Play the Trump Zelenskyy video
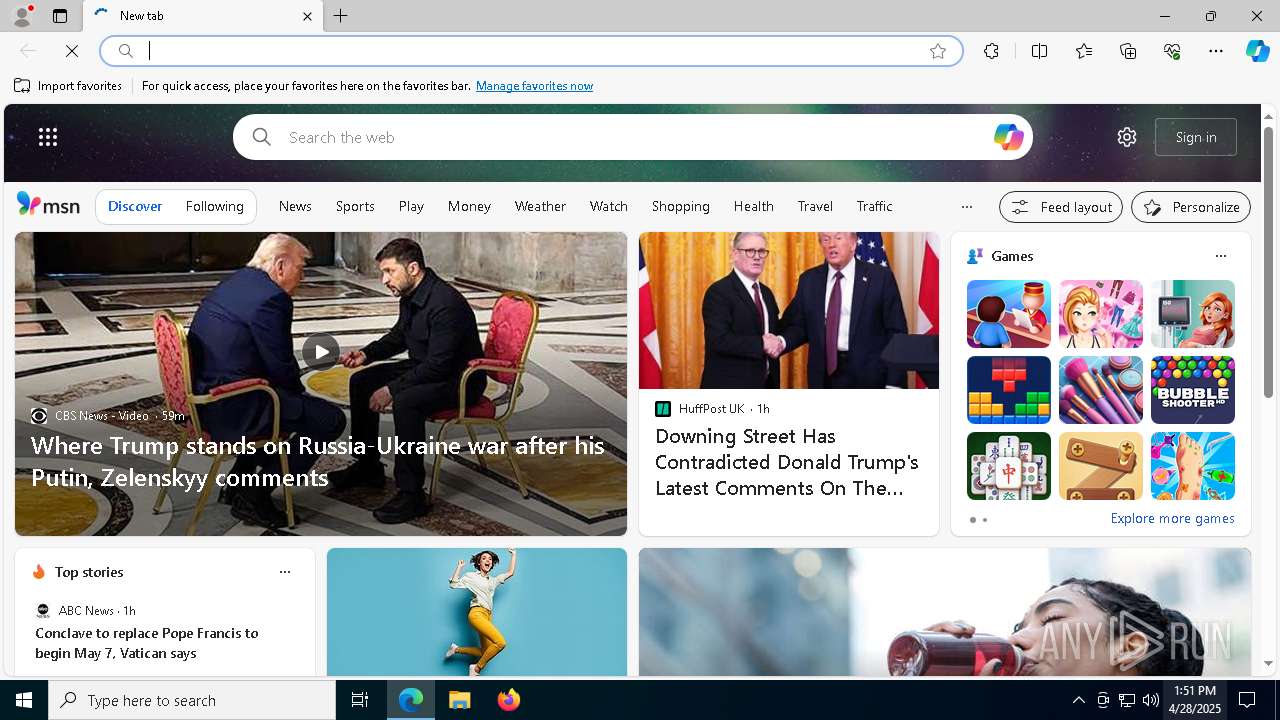Viewport: 1280px width, 720px height. [320, 351]
